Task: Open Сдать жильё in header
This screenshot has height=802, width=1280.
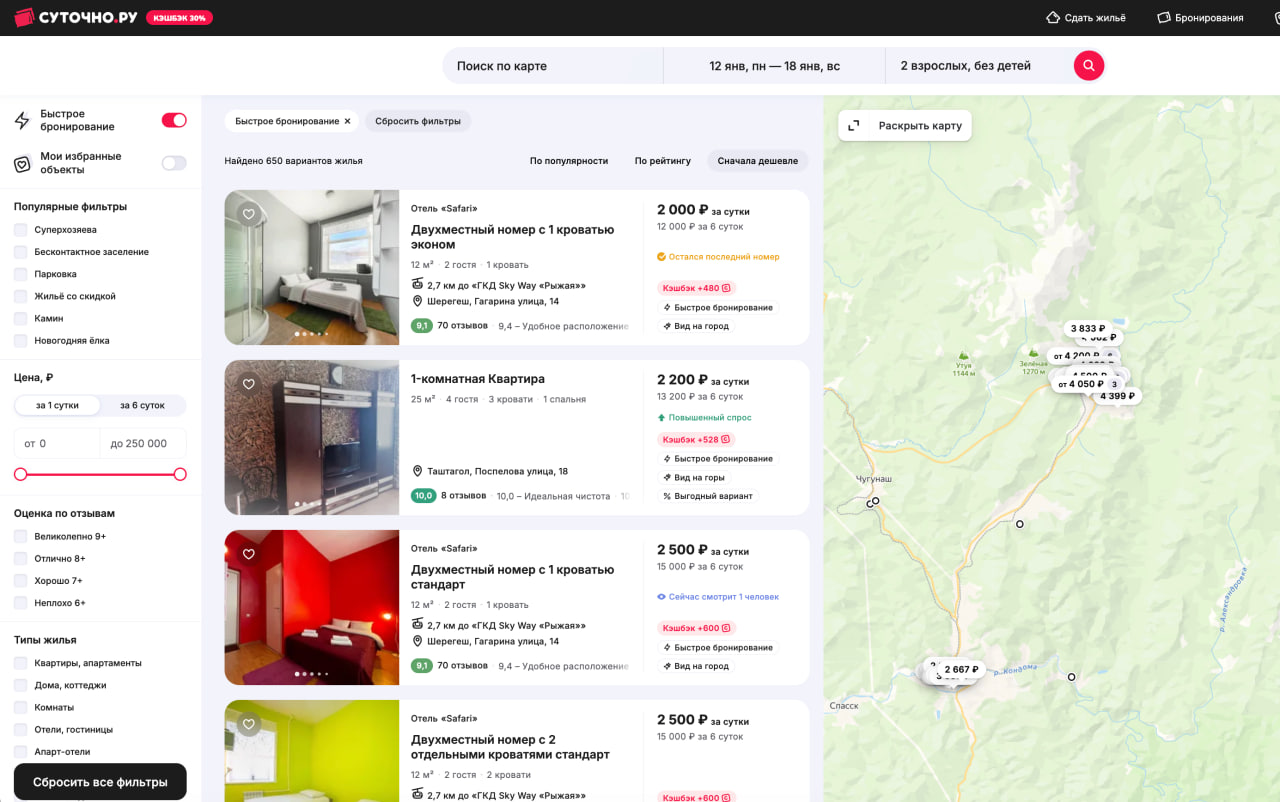Action: (1086, 18)
